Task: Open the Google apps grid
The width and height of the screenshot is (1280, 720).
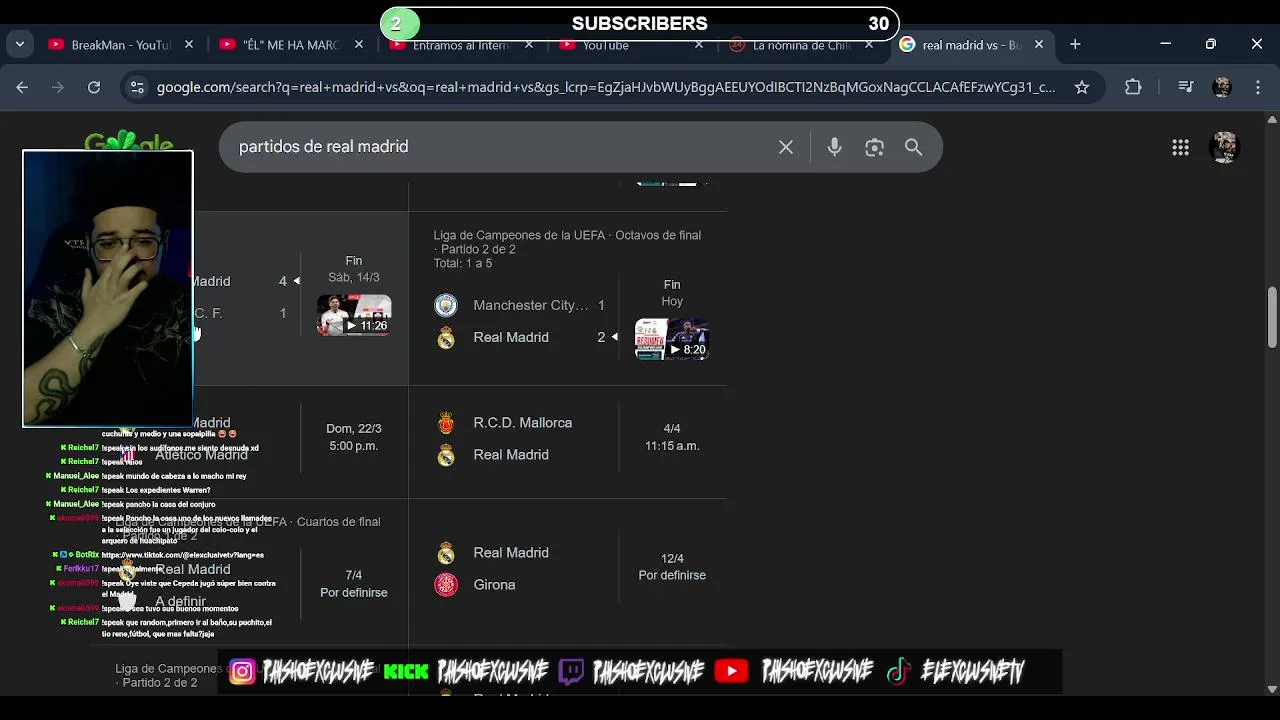Action: [1180, 147]
